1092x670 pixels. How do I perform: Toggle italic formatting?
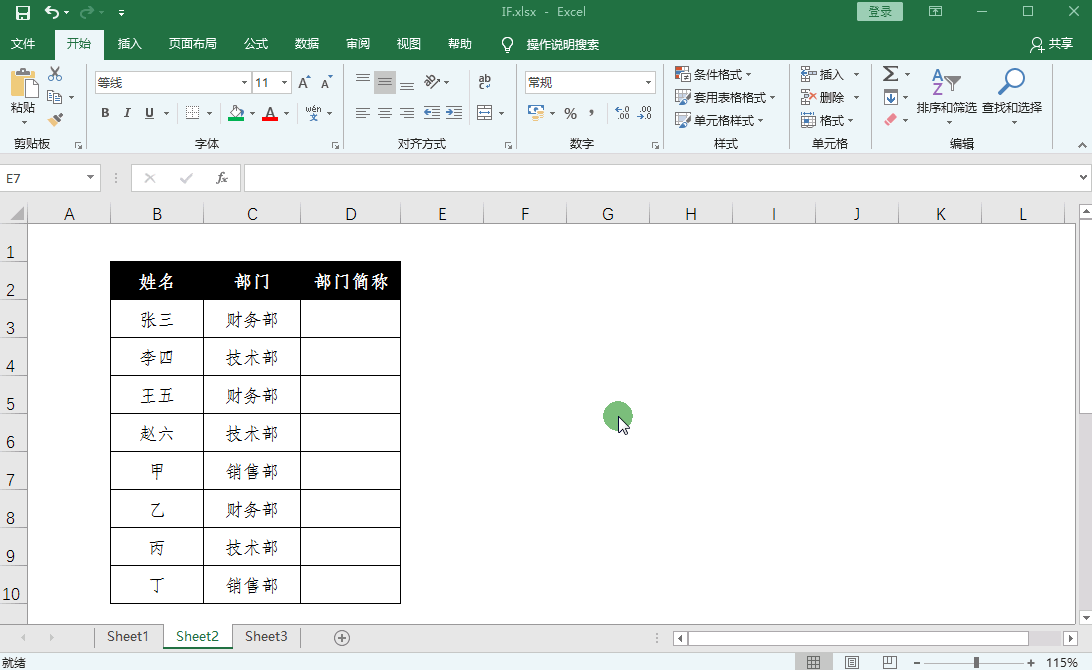pos(127,113)
